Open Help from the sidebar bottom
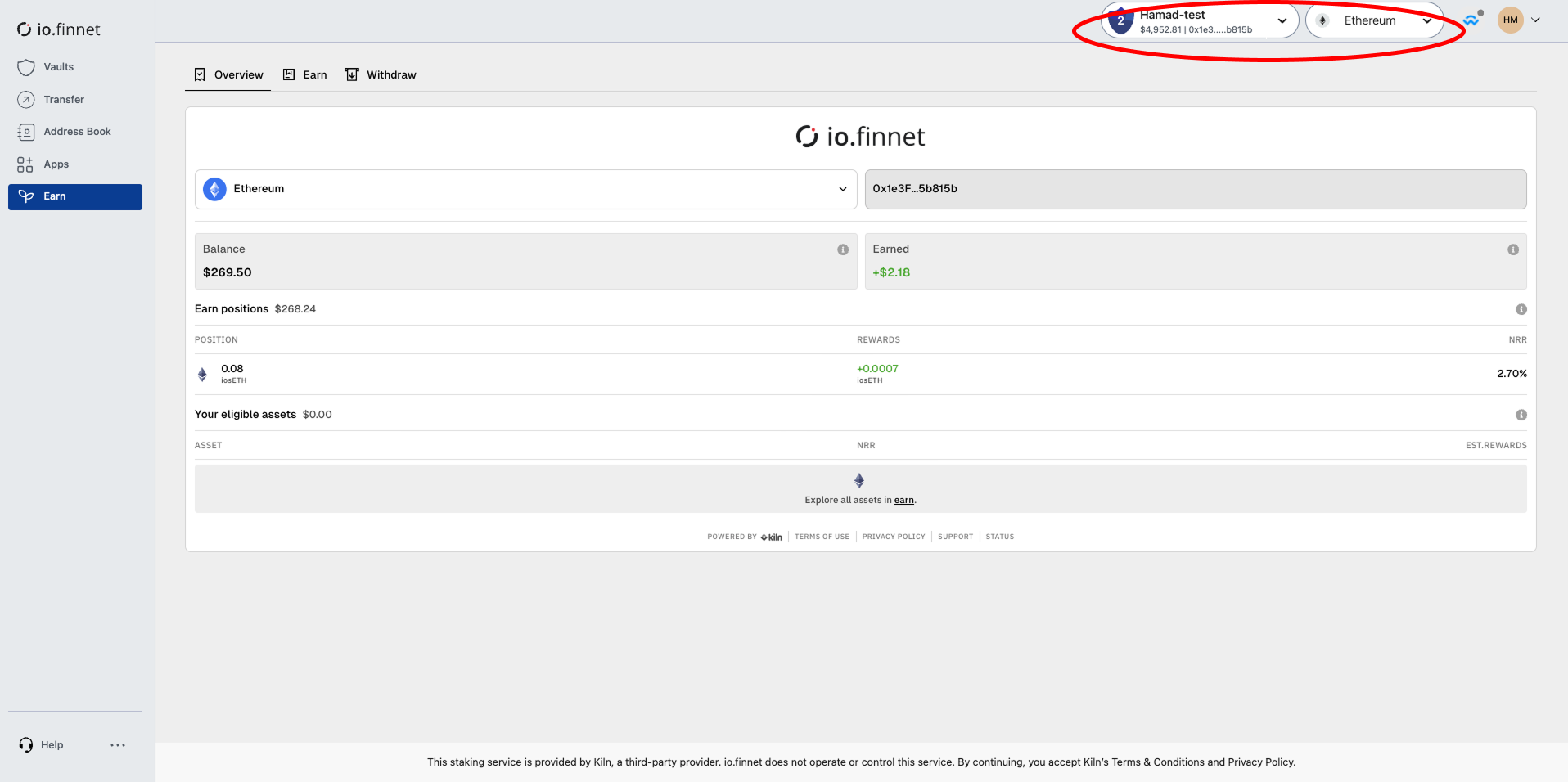Viewport: 1568px width, 782px height. pos(41,745)
